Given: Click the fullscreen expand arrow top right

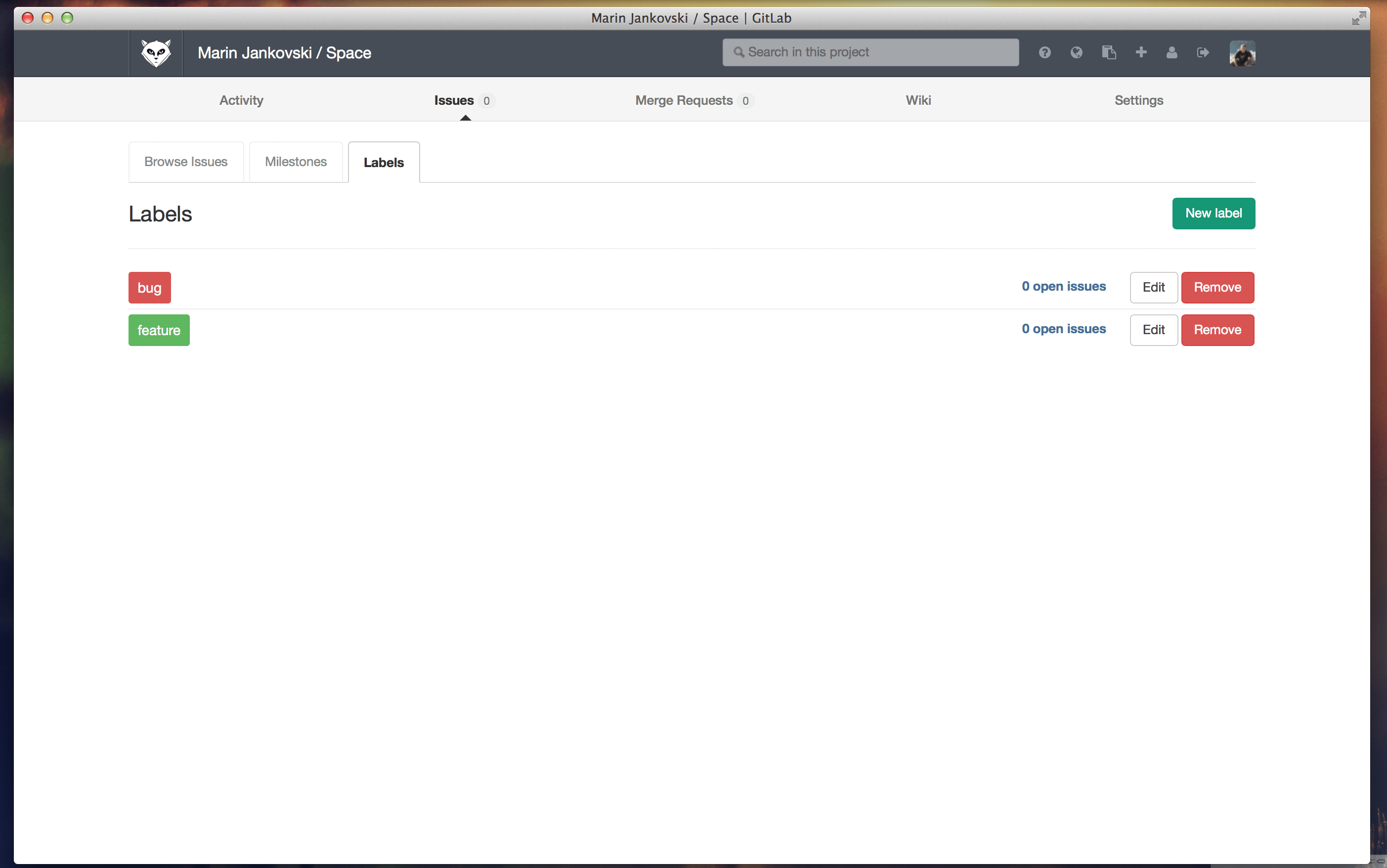Looking at the screenshot, I should 1359,18.
